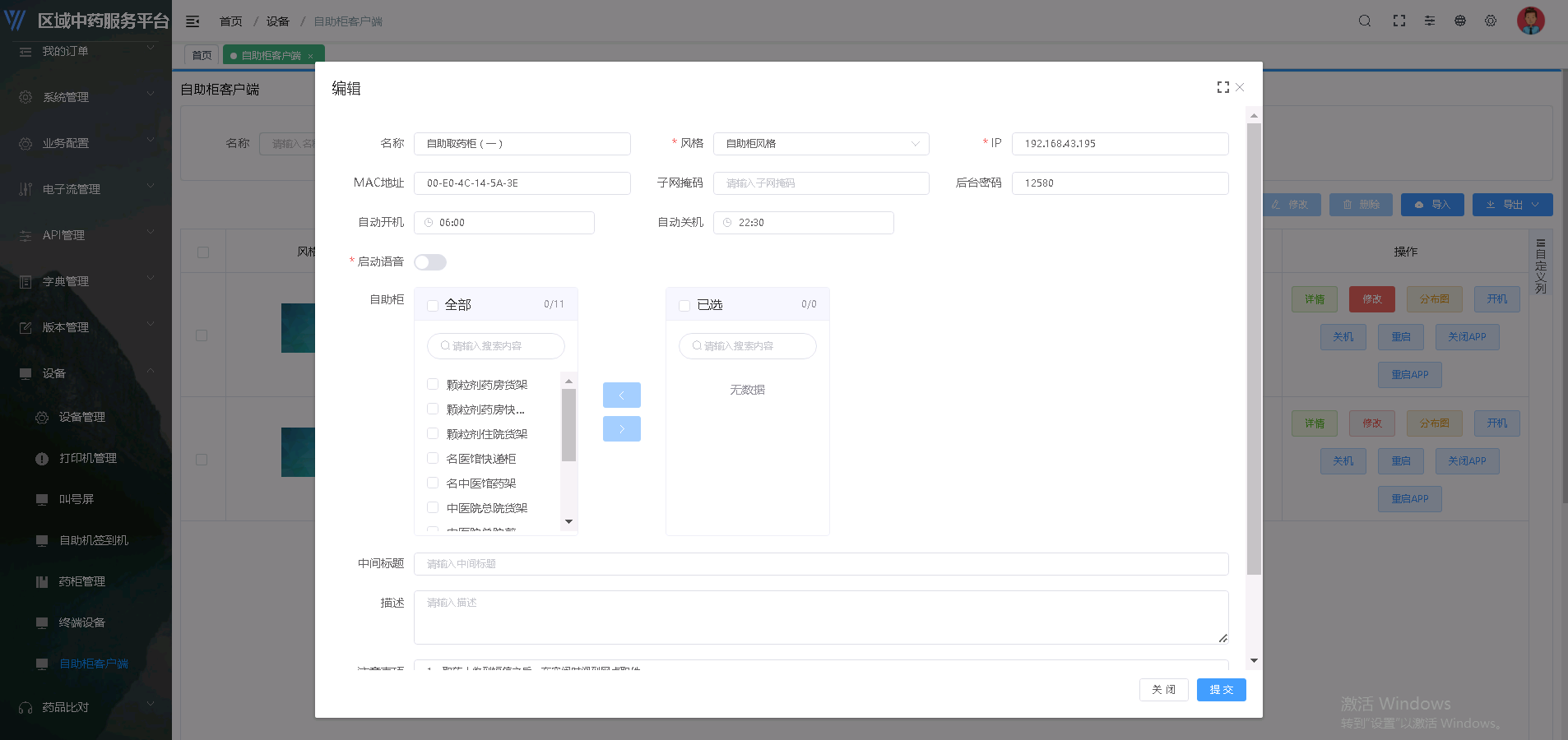Click the 提交 button
The width and height of the screenshot is (1568, 740).
(x=1222, y=690)
